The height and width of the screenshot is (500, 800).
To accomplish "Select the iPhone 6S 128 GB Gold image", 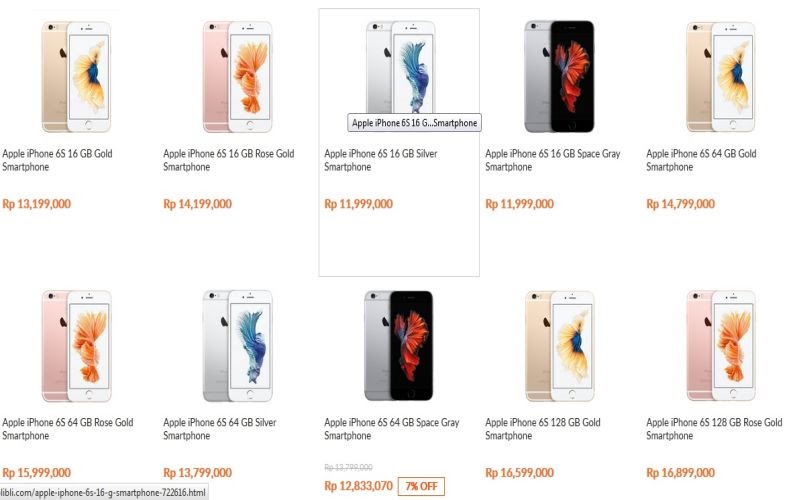I will pos(559,346).
